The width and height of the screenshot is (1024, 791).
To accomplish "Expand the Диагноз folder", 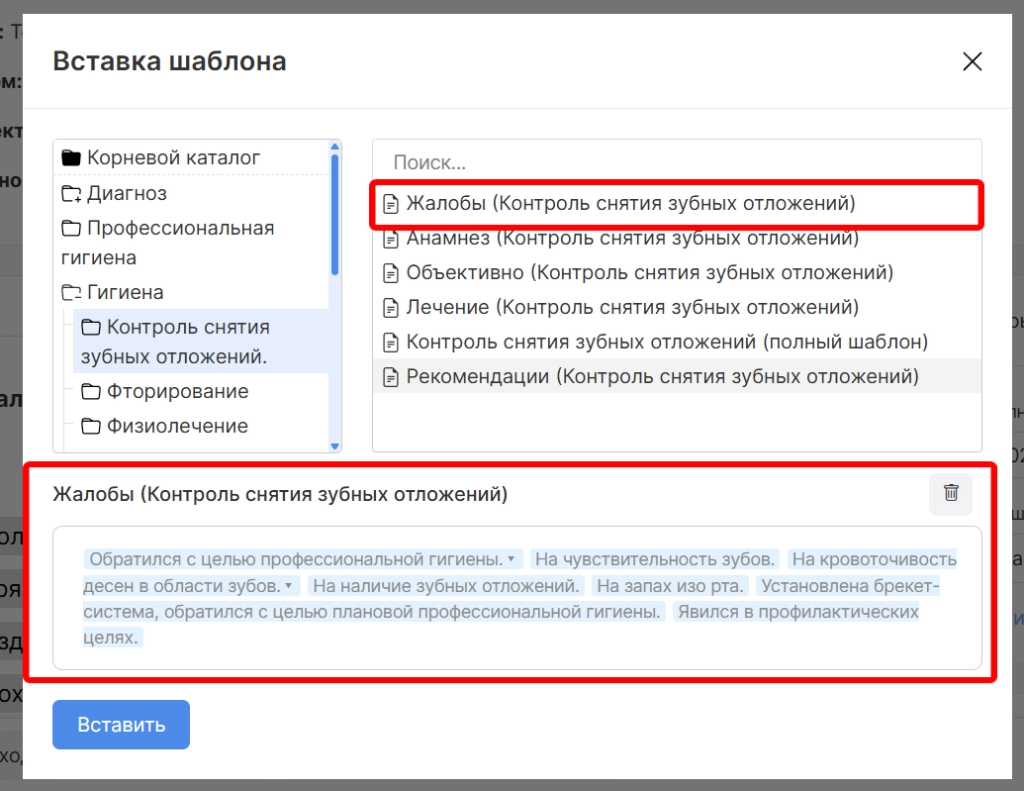I will tap(71, 194).
